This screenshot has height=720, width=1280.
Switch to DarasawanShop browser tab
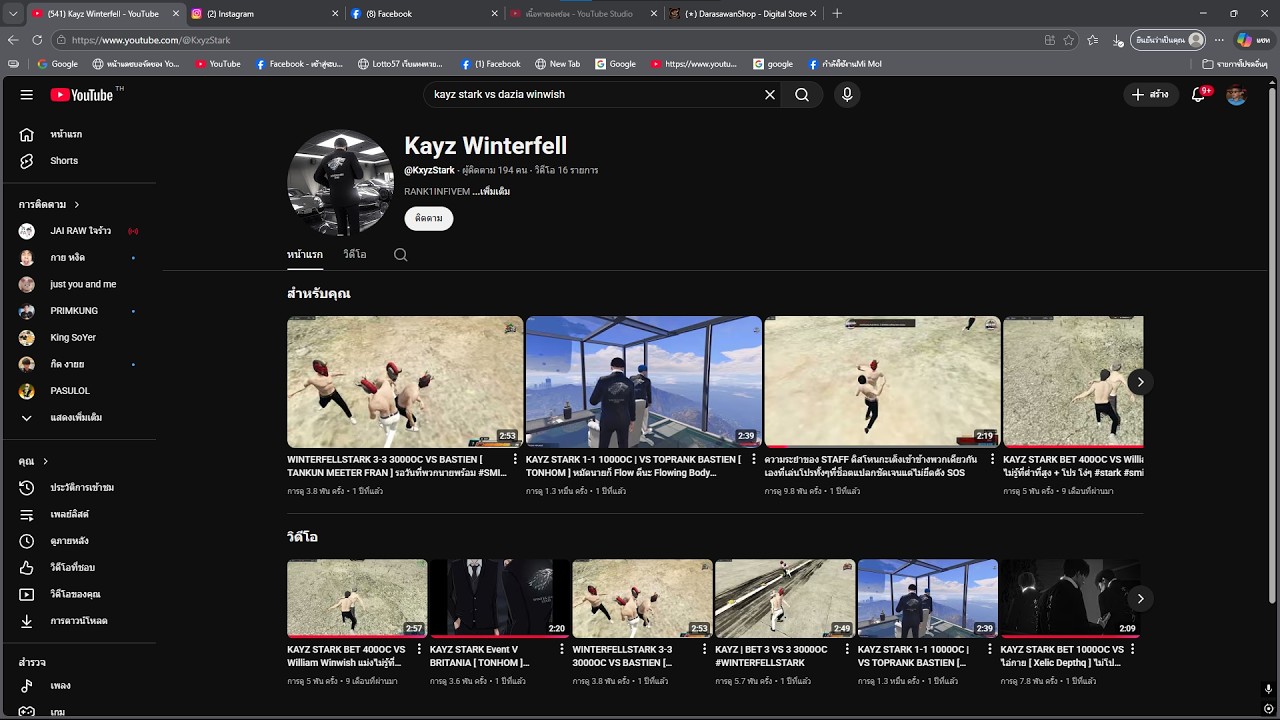(x=744, y=14)
